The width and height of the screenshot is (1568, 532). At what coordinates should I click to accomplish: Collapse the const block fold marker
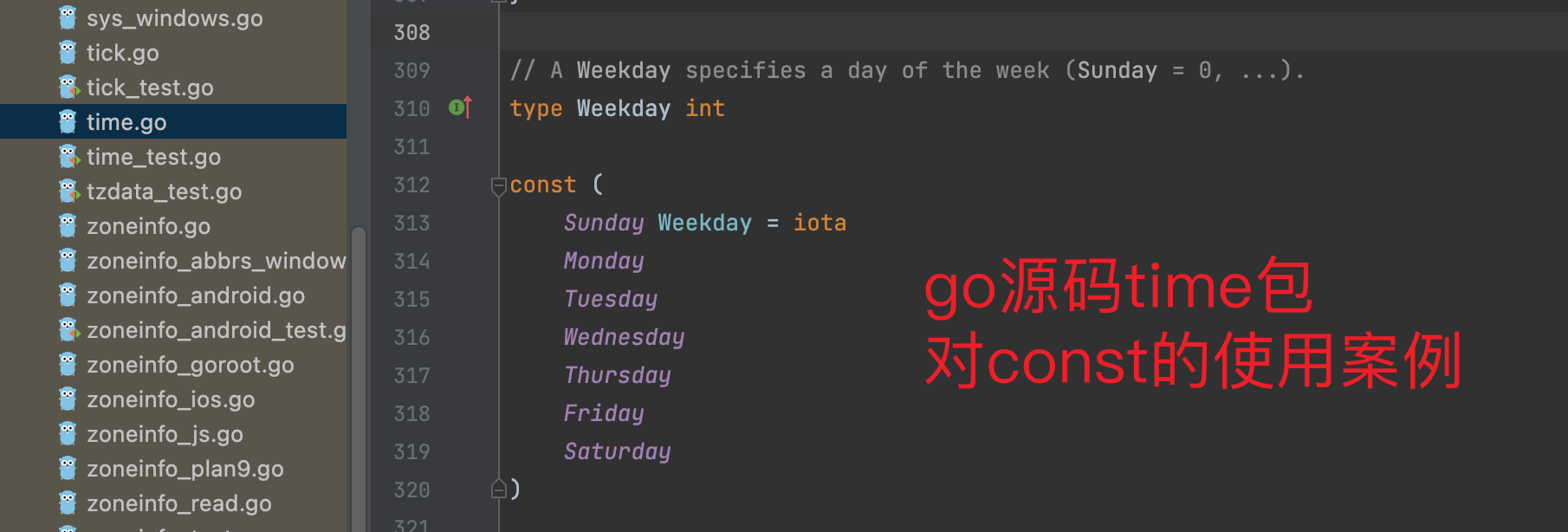(x=498, y=185)
